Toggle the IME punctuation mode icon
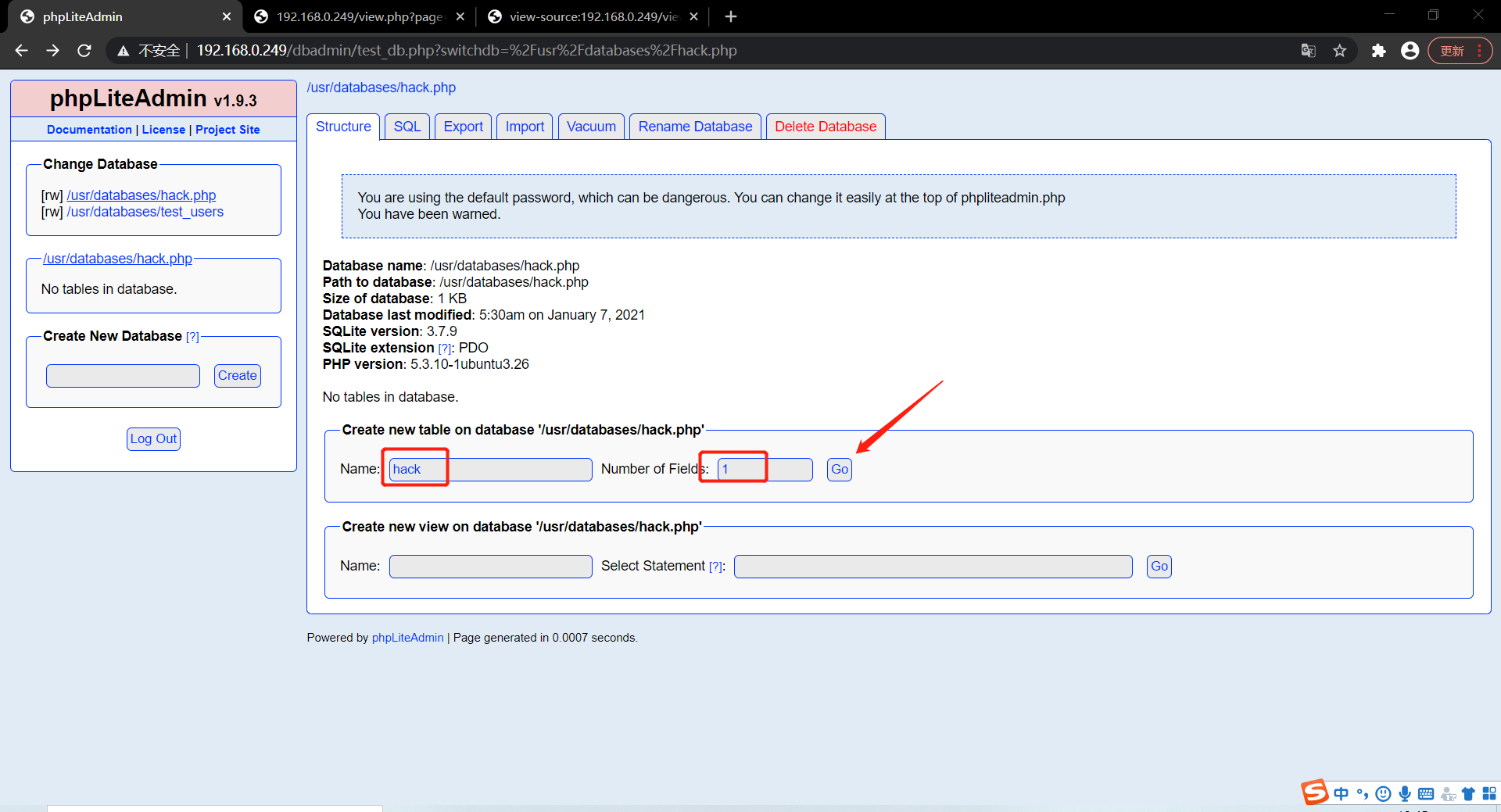The image size is (1501, 812). 1362,794
